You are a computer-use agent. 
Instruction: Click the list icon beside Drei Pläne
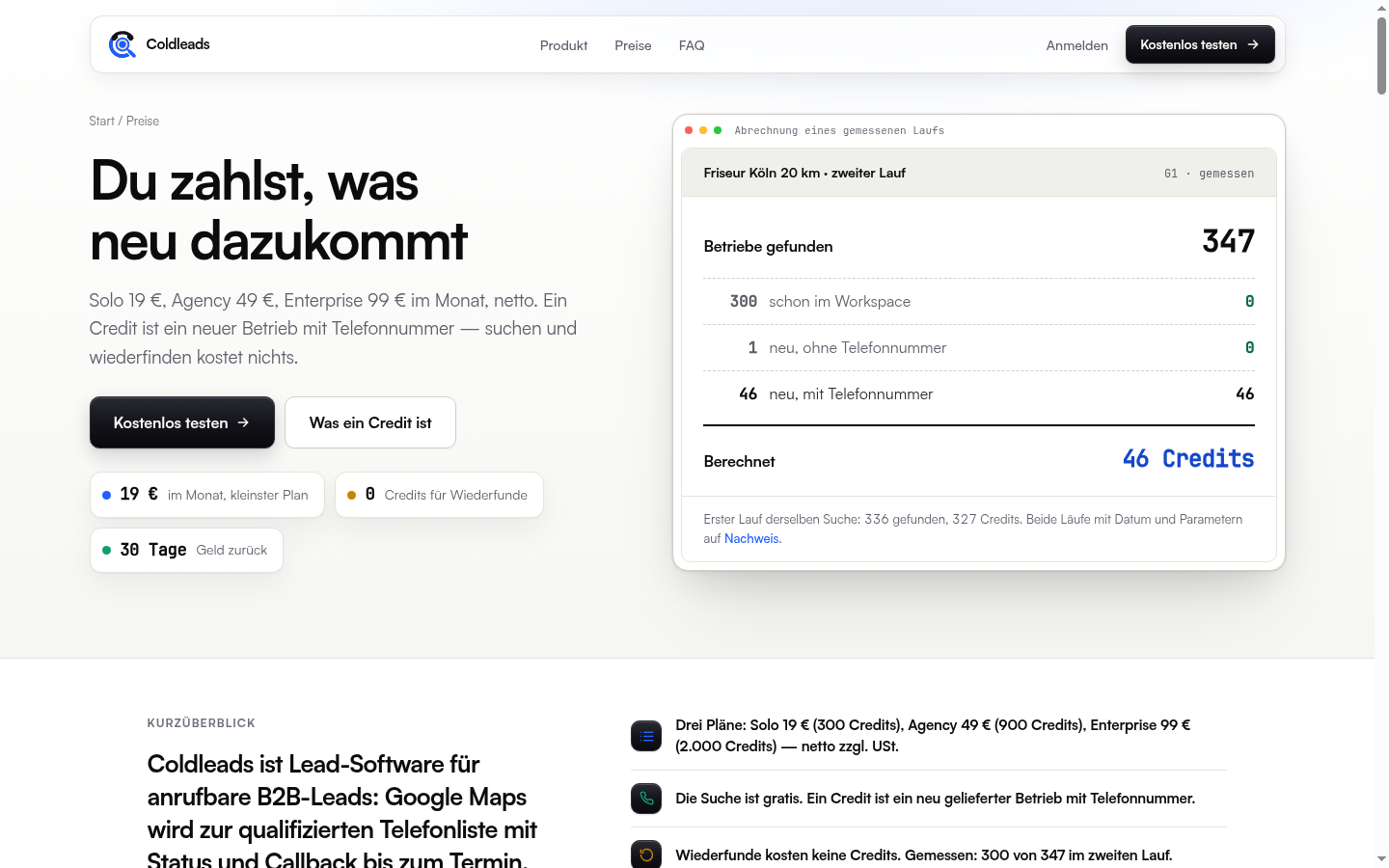(x=646, y=736)
